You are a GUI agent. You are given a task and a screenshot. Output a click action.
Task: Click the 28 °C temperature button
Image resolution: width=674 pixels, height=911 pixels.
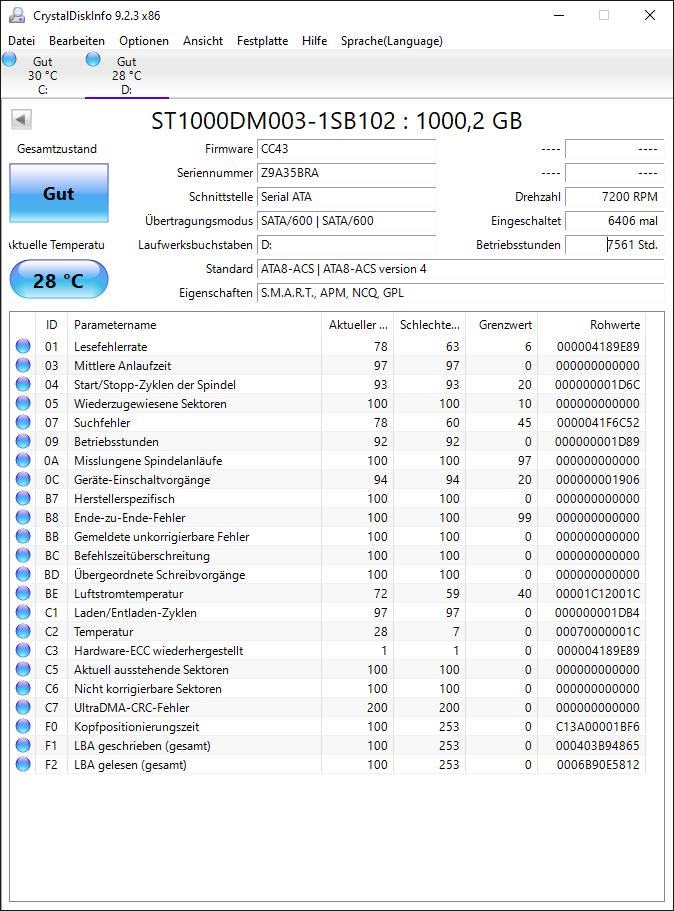coord(59,280)
